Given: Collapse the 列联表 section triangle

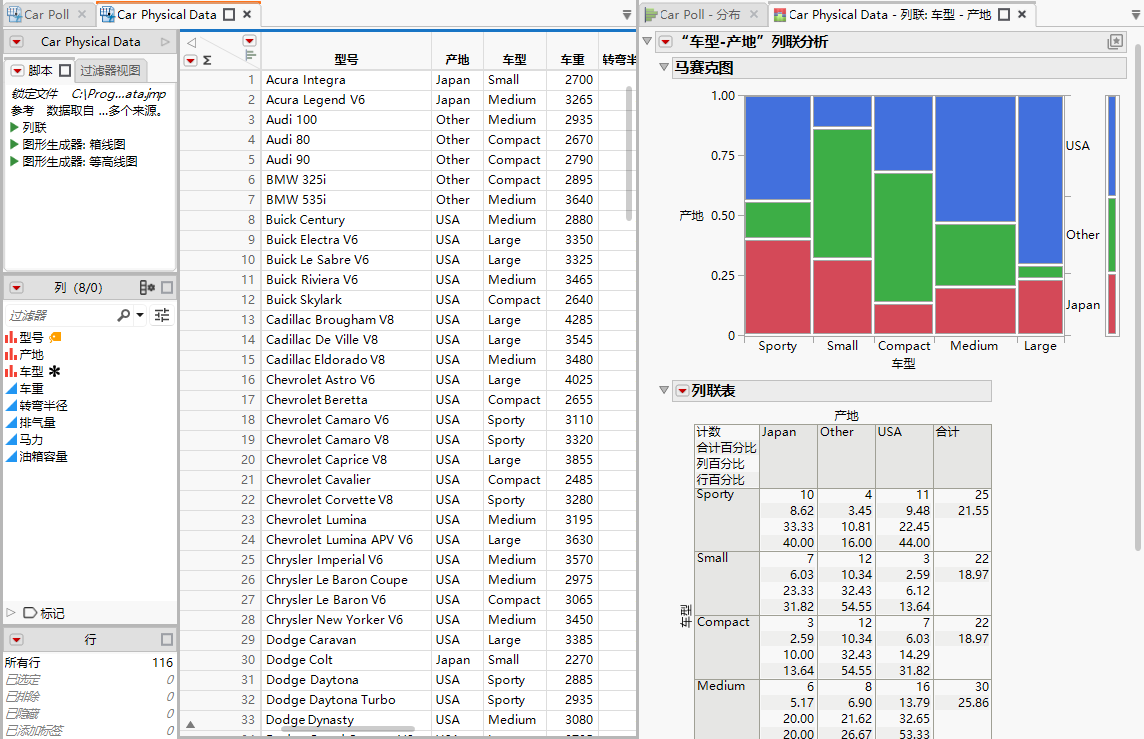Looking at the screenshot, I should [663, 390].
